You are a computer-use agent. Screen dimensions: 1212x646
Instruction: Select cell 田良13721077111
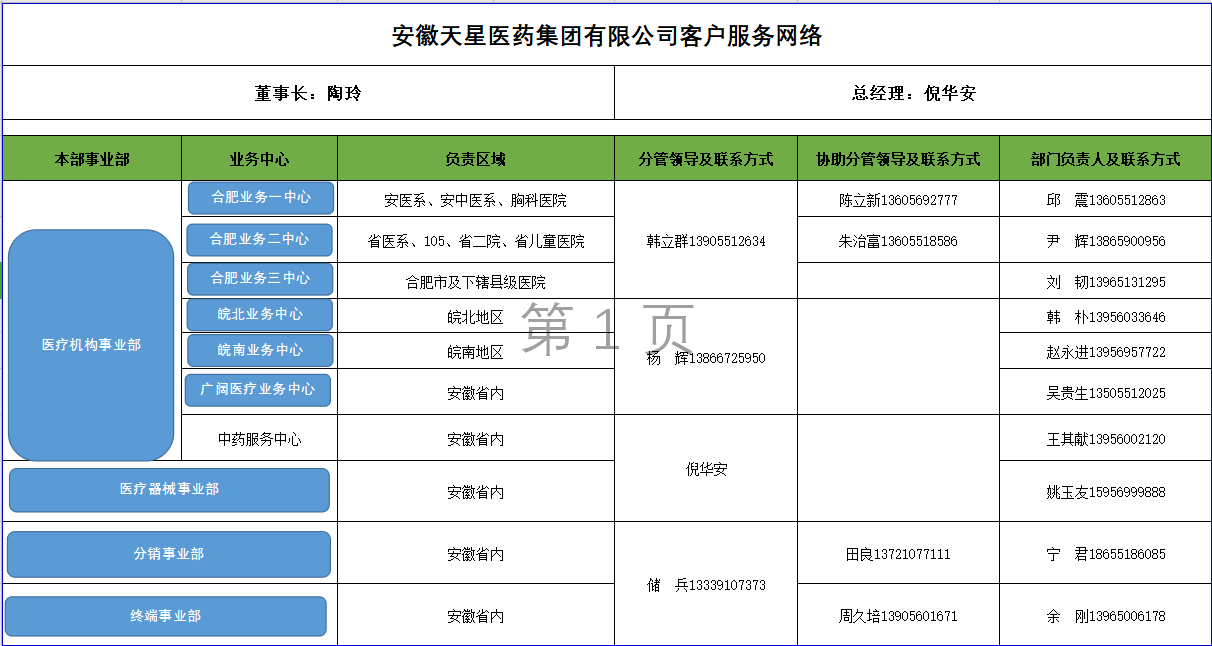pos(898,554)
